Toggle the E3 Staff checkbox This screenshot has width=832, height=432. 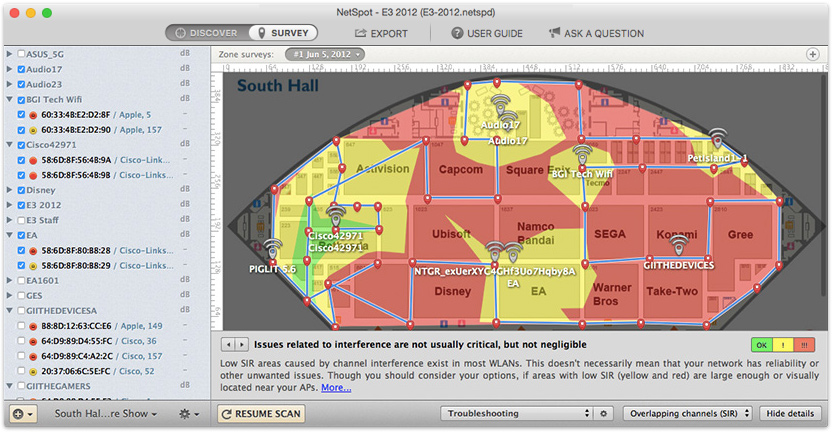click(21, 220)
